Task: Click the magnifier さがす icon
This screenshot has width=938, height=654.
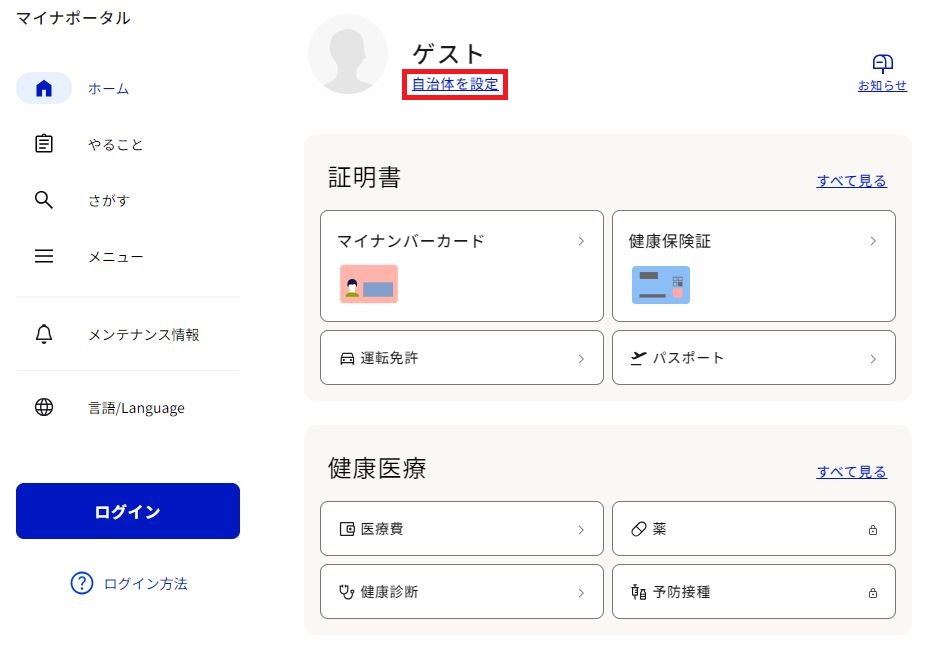Action: click(x=44, y=200)
